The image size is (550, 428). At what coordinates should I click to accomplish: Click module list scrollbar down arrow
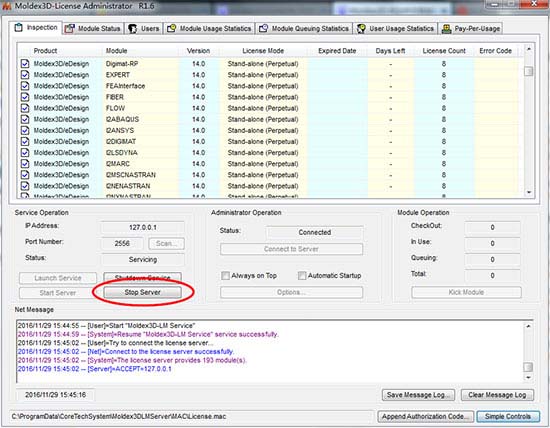click(529, 192)
